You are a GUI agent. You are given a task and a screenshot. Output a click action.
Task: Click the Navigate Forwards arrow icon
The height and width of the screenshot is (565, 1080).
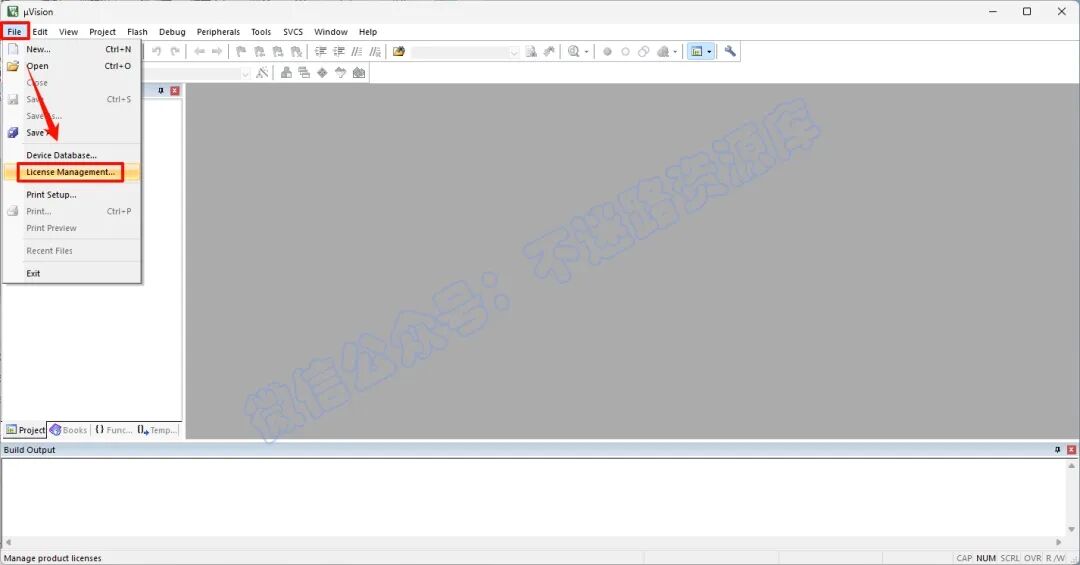coord(217,52)
